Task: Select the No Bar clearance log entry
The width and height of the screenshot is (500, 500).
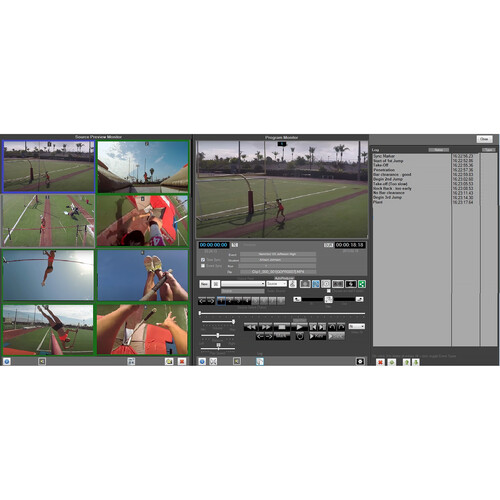Action: click(x=389, y=193)
